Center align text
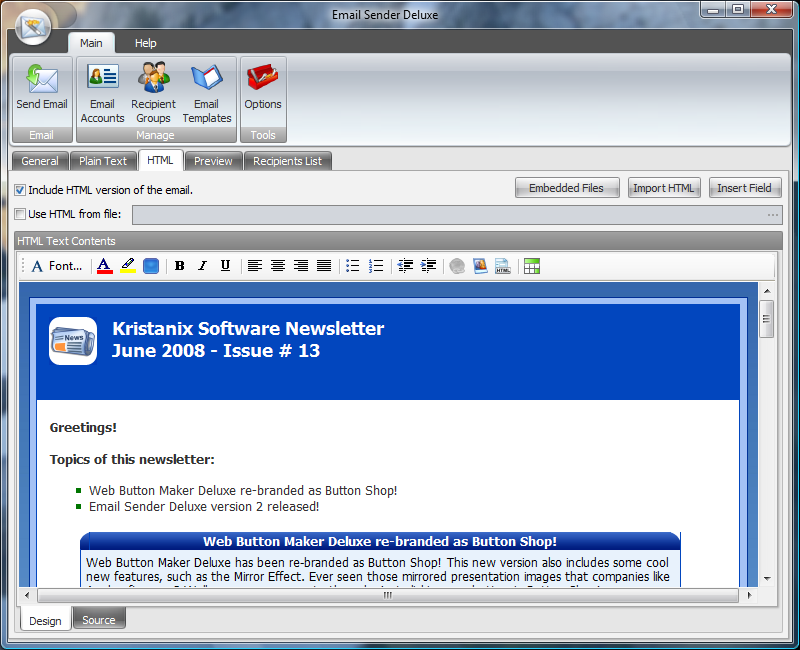 [x=278, y=266]
